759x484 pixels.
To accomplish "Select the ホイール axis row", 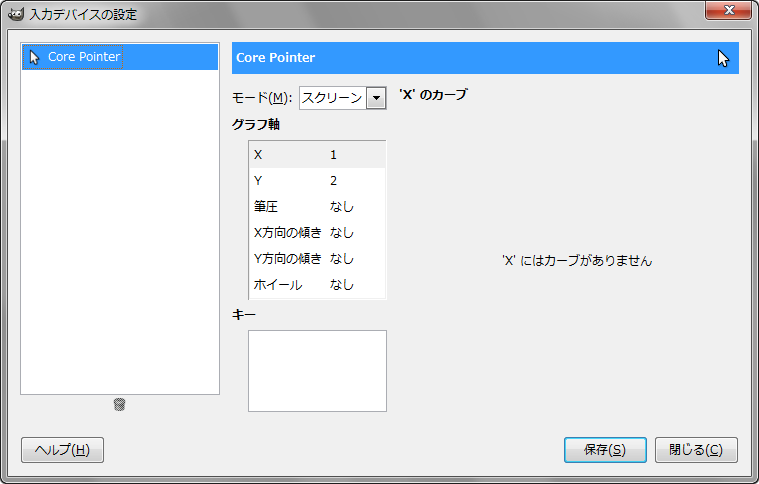I will point(318,285).
